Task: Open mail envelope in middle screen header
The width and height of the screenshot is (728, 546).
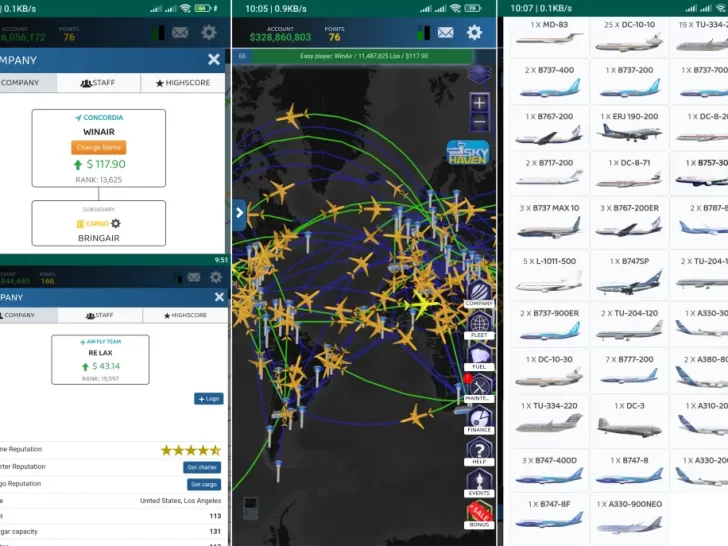Action: point(446,33)
